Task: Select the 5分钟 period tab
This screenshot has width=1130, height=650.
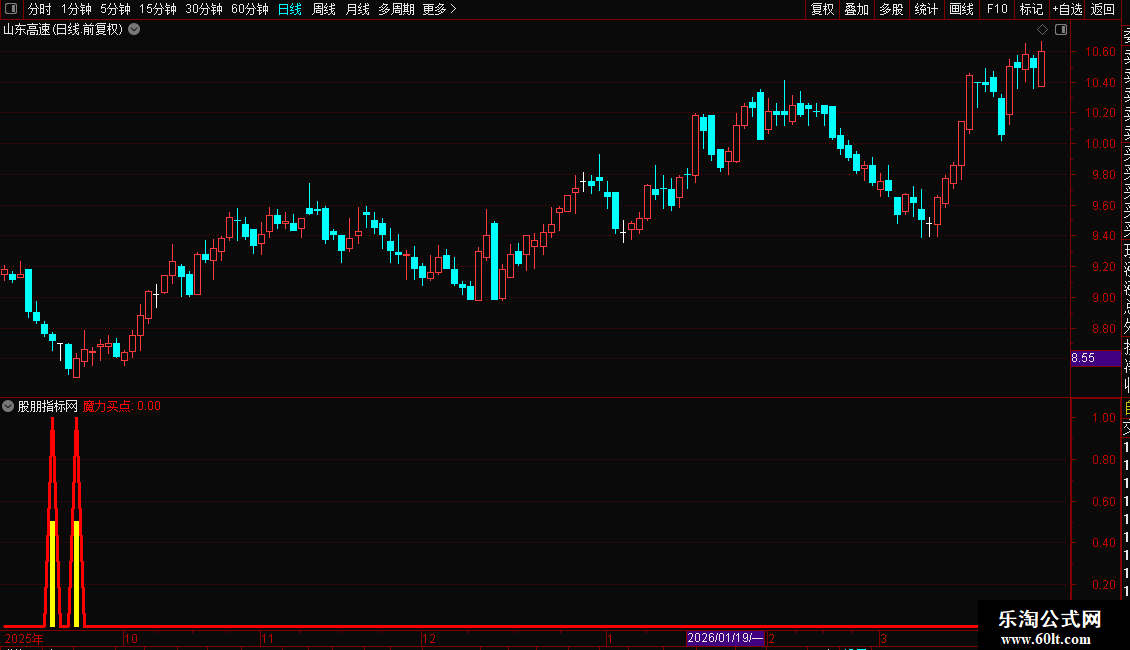Action: 115,9
